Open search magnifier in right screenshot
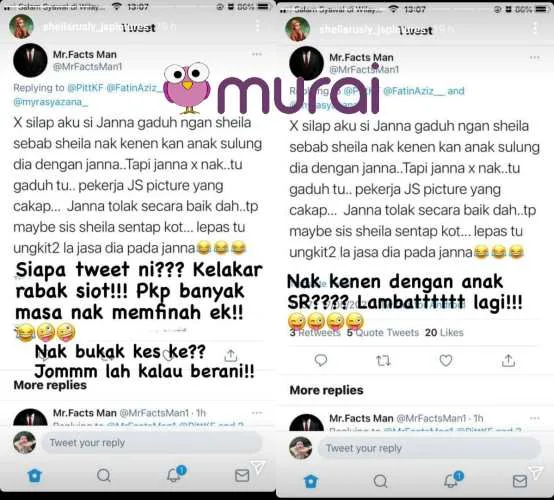Image resolution: width=554 pixels, height=500 pixels. pos(381,481)
